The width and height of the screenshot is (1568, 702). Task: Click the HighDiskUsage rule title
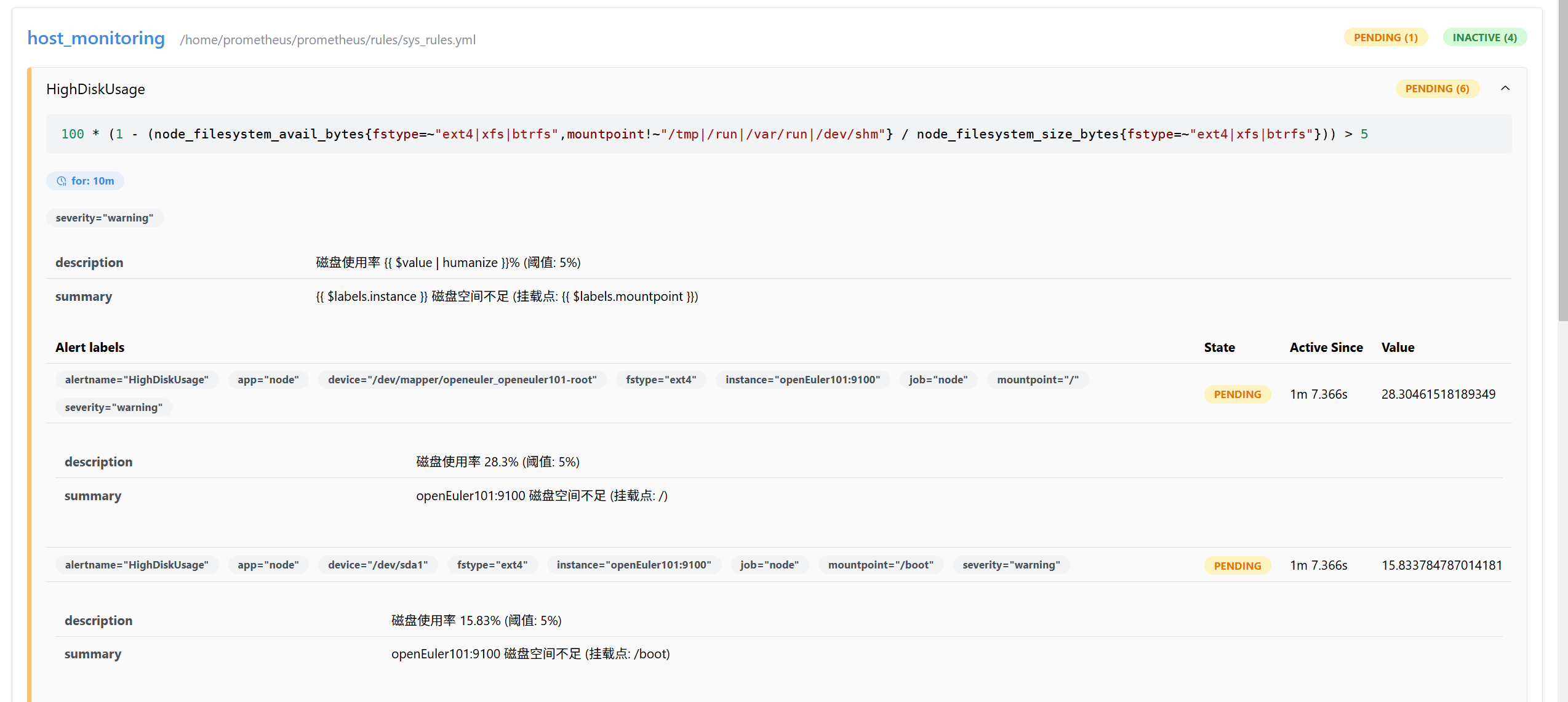pos(95,89)
